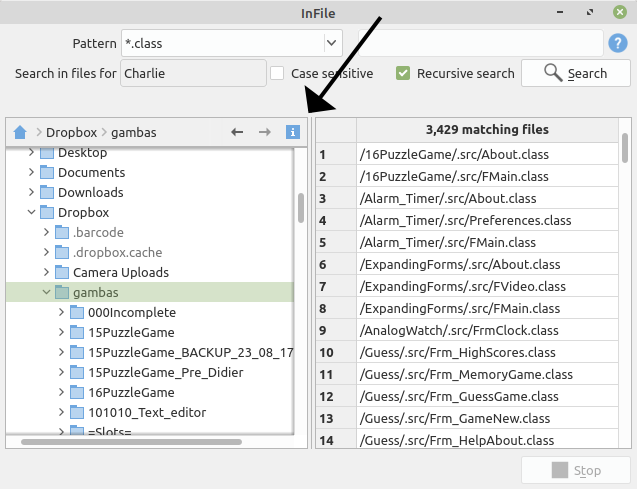Click the Stop button
The height and width of the screenshot is (489, 637).
pyautogui.click(x=575, y=470)
